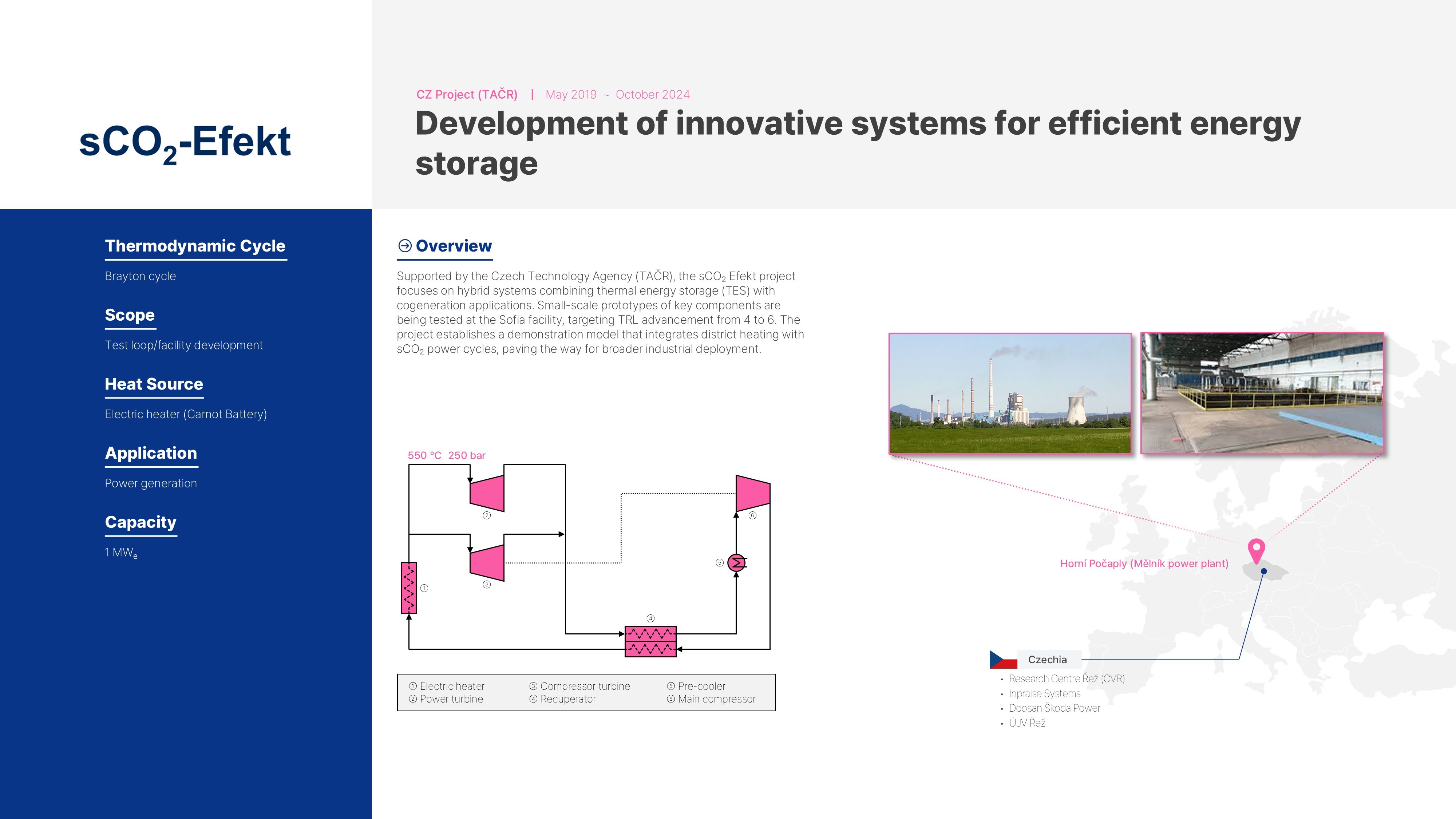Click the pre-cooler circle symbol

click(736, 563)
